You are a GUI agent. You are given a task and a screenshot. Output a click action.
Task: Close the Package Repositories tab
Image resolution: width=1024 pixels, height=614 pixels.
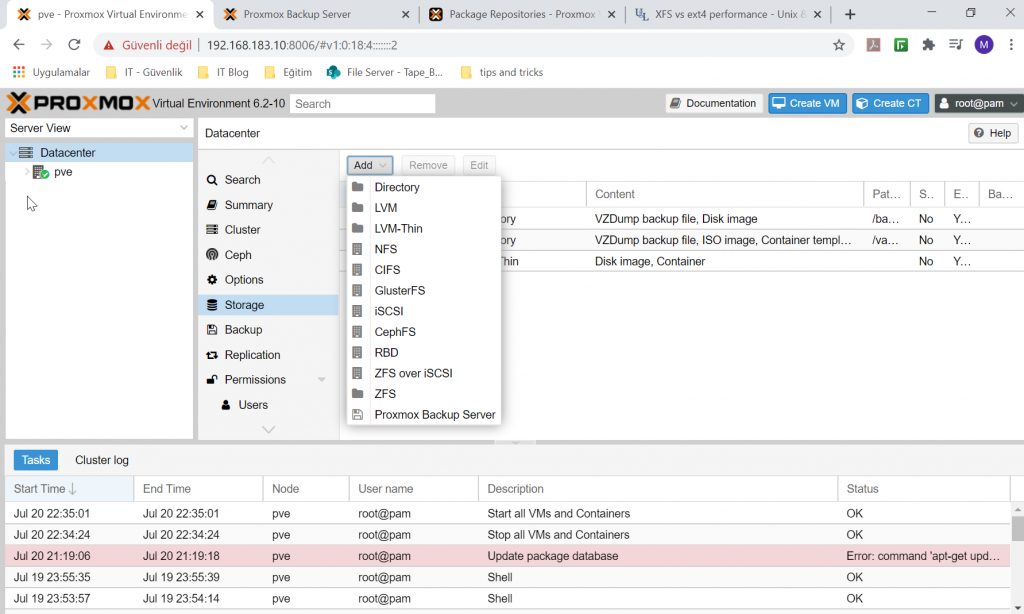[x=611, y=14]
